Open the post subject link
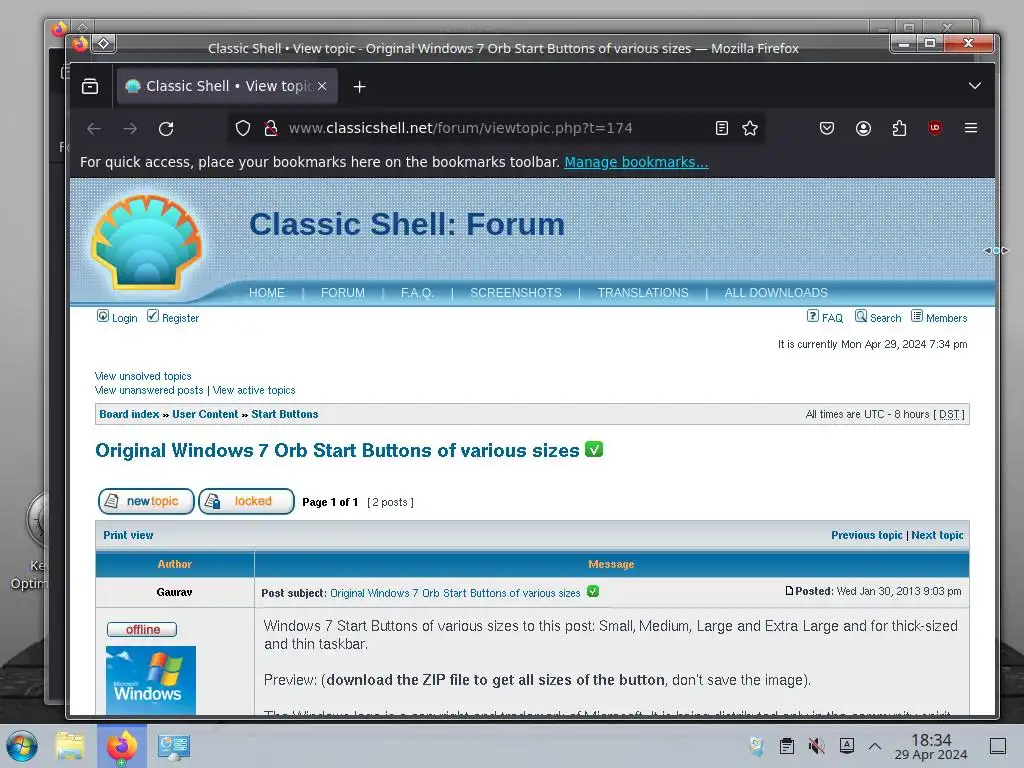 pyautogui.click(x=455, y=593)
